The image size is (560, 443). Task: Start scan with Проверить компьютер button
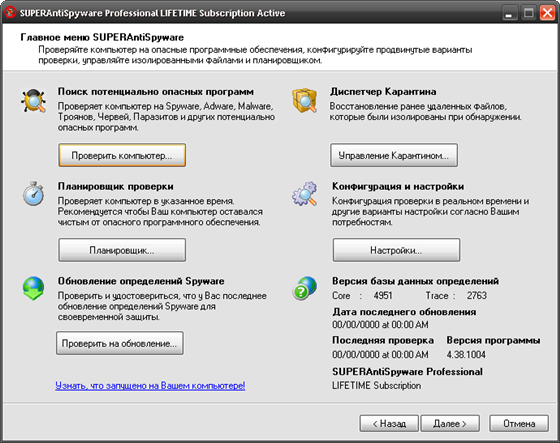coord(122,155)
